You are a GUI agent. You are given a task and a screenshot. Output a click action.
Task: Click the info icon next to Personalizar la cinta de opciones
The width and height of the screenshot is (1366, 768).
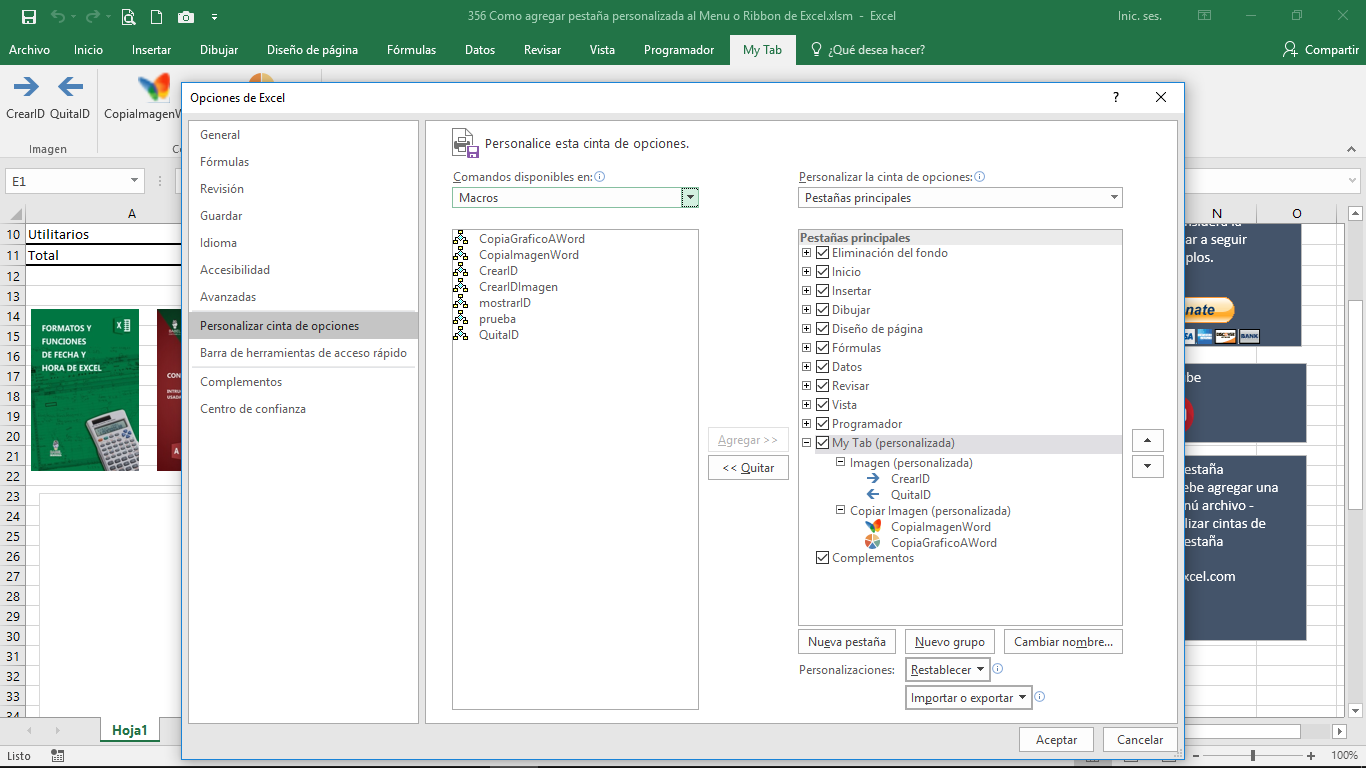(x=980, y=177)
